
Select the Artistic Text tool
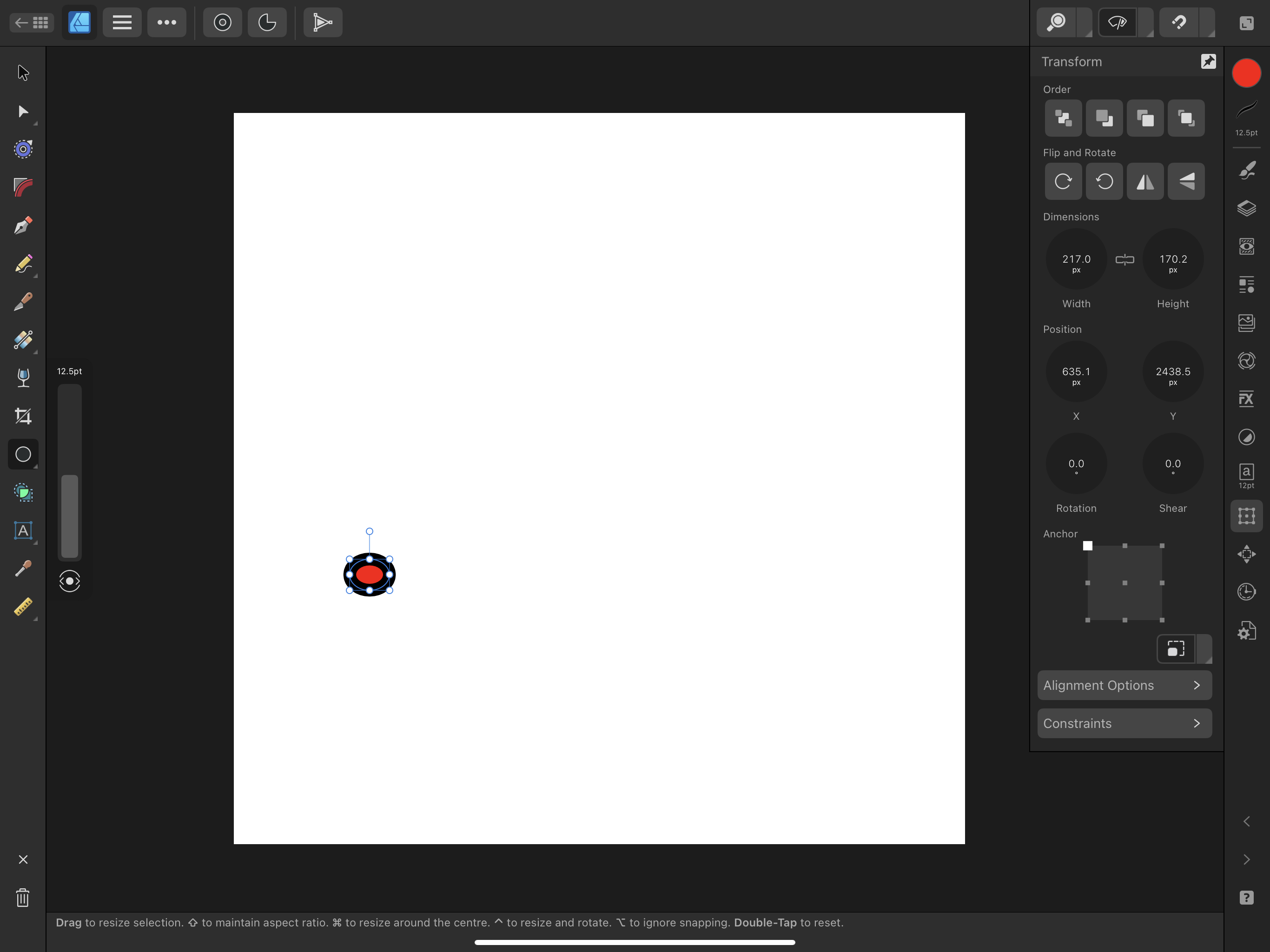[23, 530]
